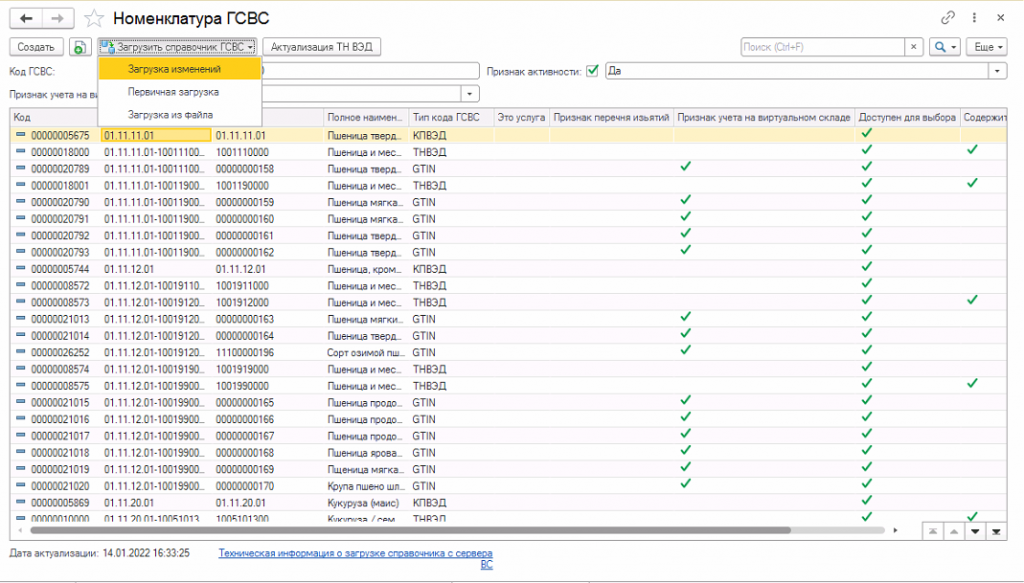Click the Актуализация ТН ВЭД button

(321, 47)
